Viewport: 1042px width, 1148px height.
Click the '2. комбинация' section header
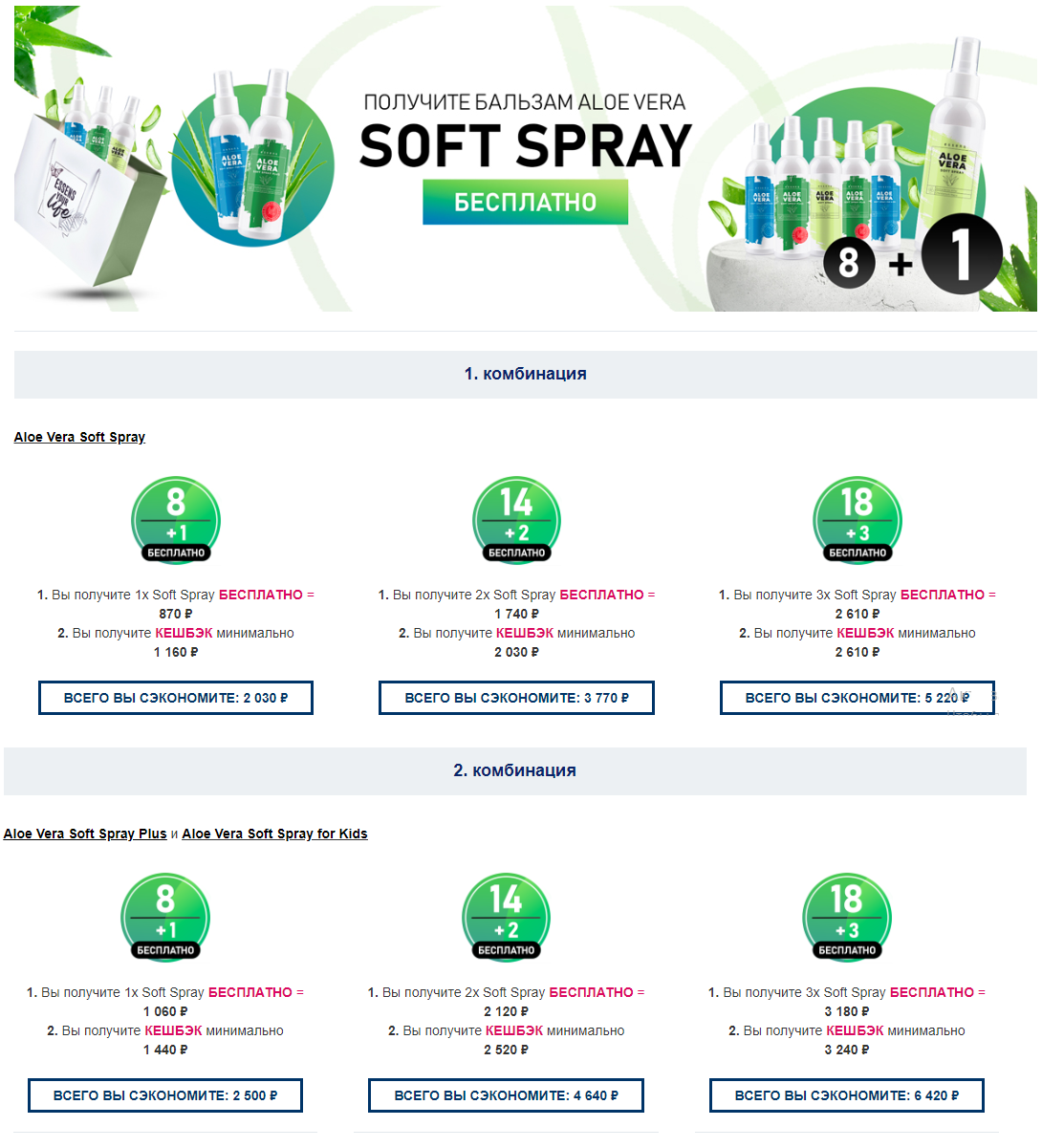click(514, 770)
